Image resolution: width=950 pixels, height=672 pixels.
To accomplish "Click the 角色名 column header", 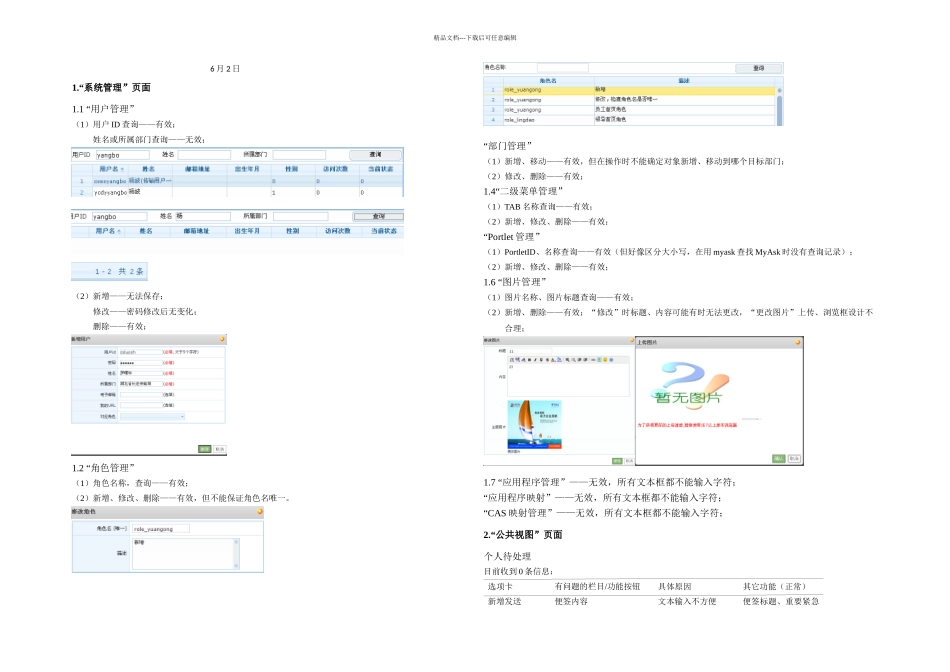I will coord(548,81).
